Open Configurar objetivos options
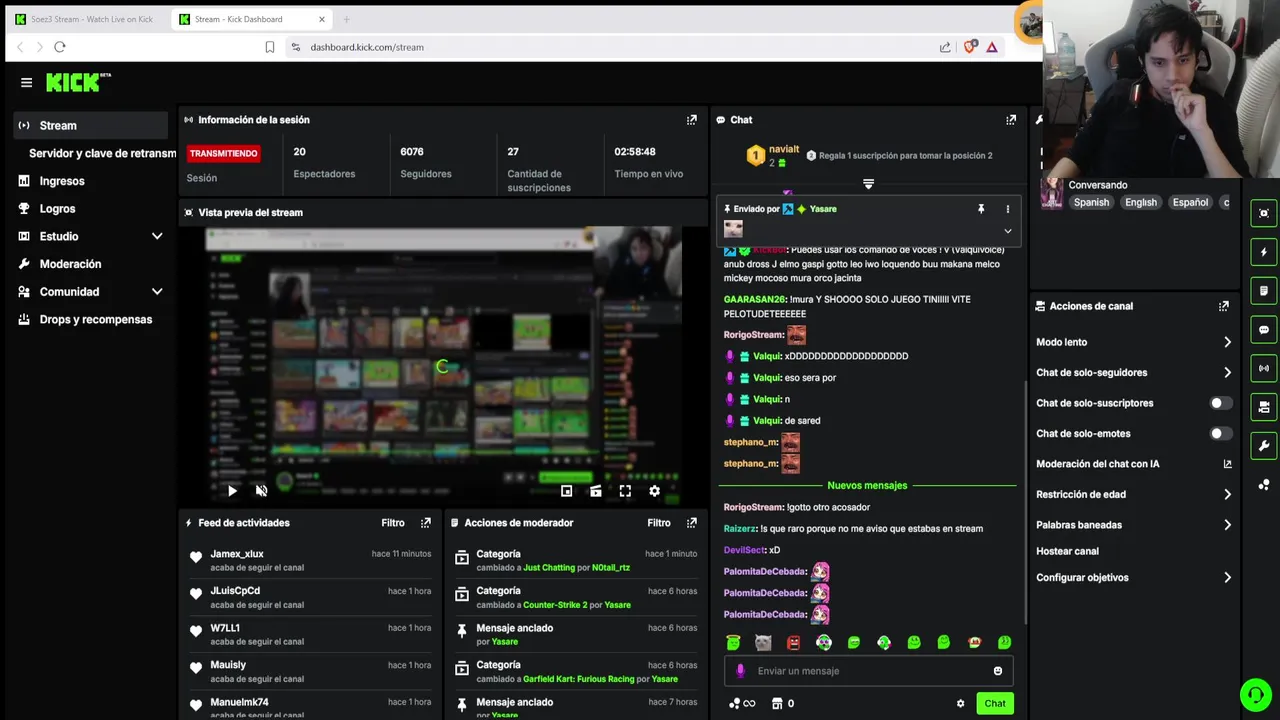The image size is (1280, 720). coord(1134,578)
